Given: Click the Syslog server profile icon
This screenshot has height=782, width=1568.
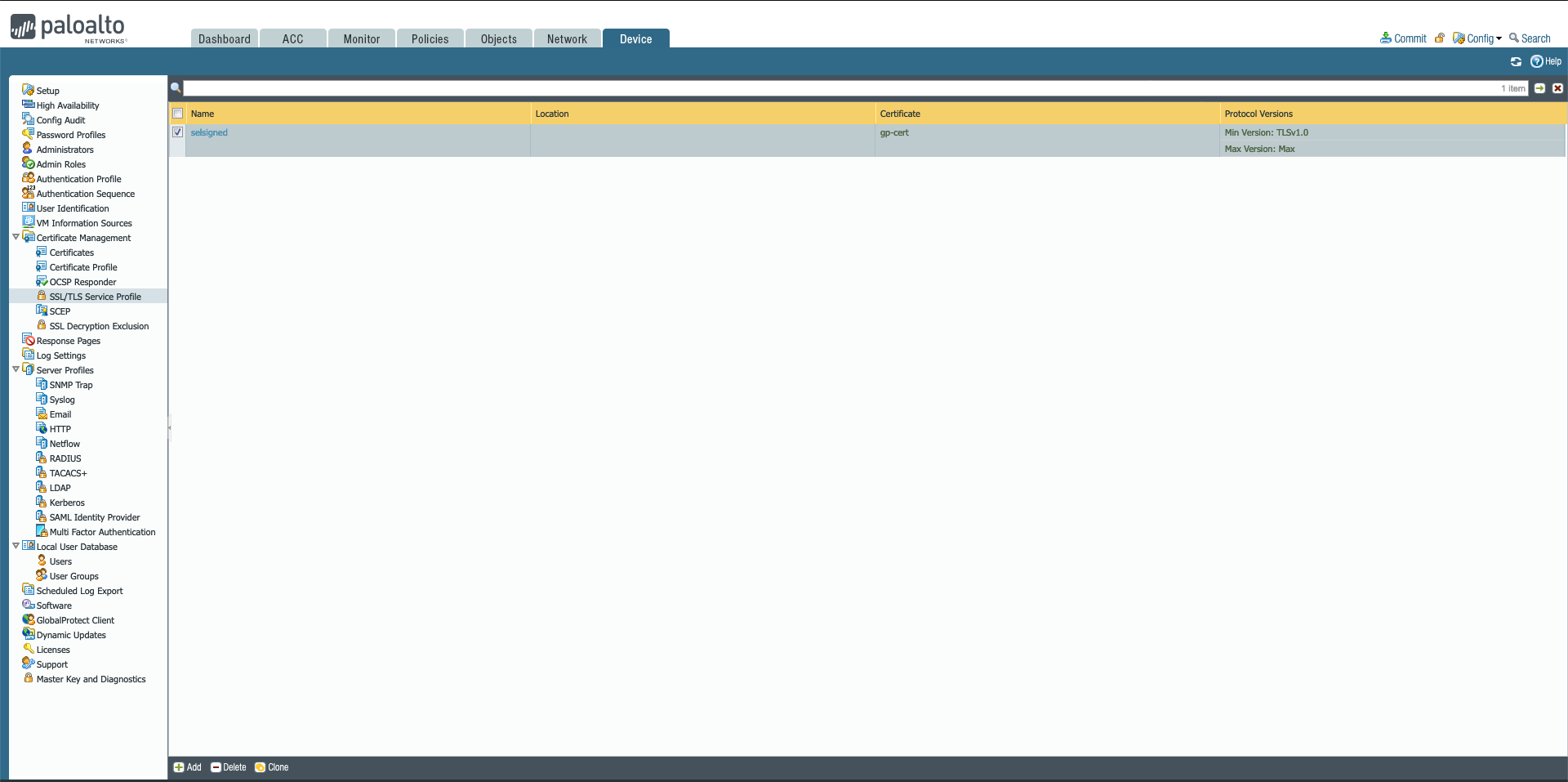Looking at the screenshot, I should pos(42,400).
